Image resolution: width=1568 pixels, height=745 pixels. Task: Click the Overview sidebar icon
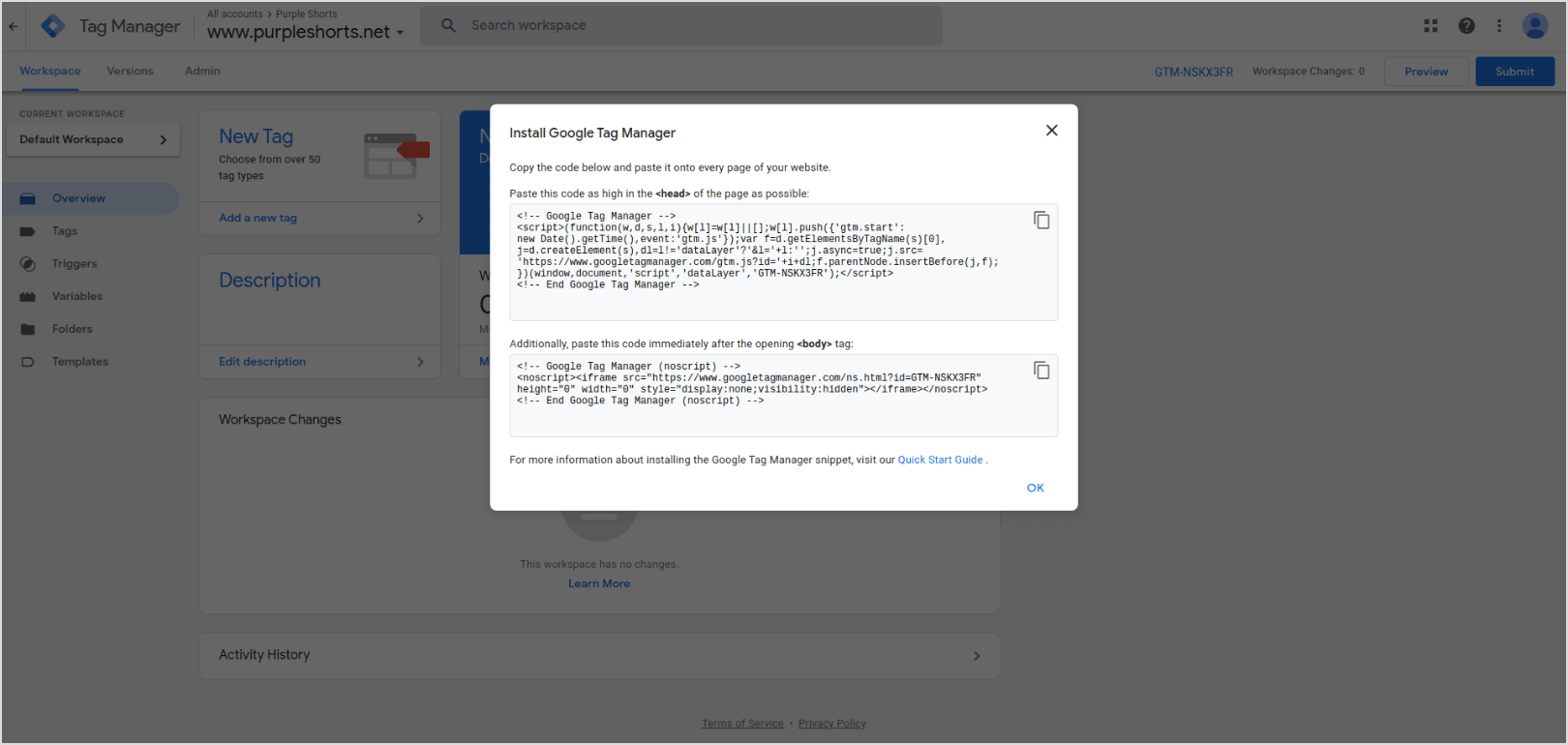pyautogui.click(x=28, y=198)
